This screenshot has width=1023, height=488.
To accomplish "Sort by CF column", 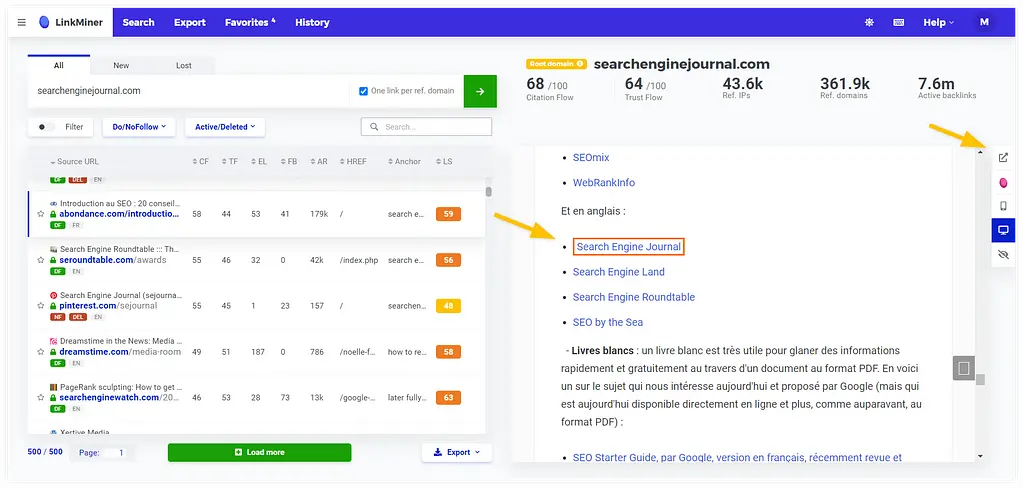I will [200, 162].
